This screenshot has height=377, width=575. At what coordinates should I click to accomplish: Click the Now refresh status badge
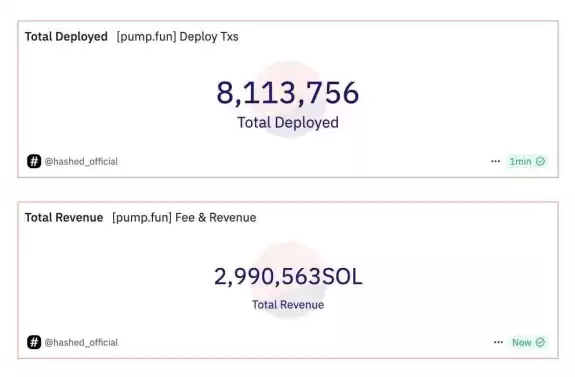click(528, 342)
